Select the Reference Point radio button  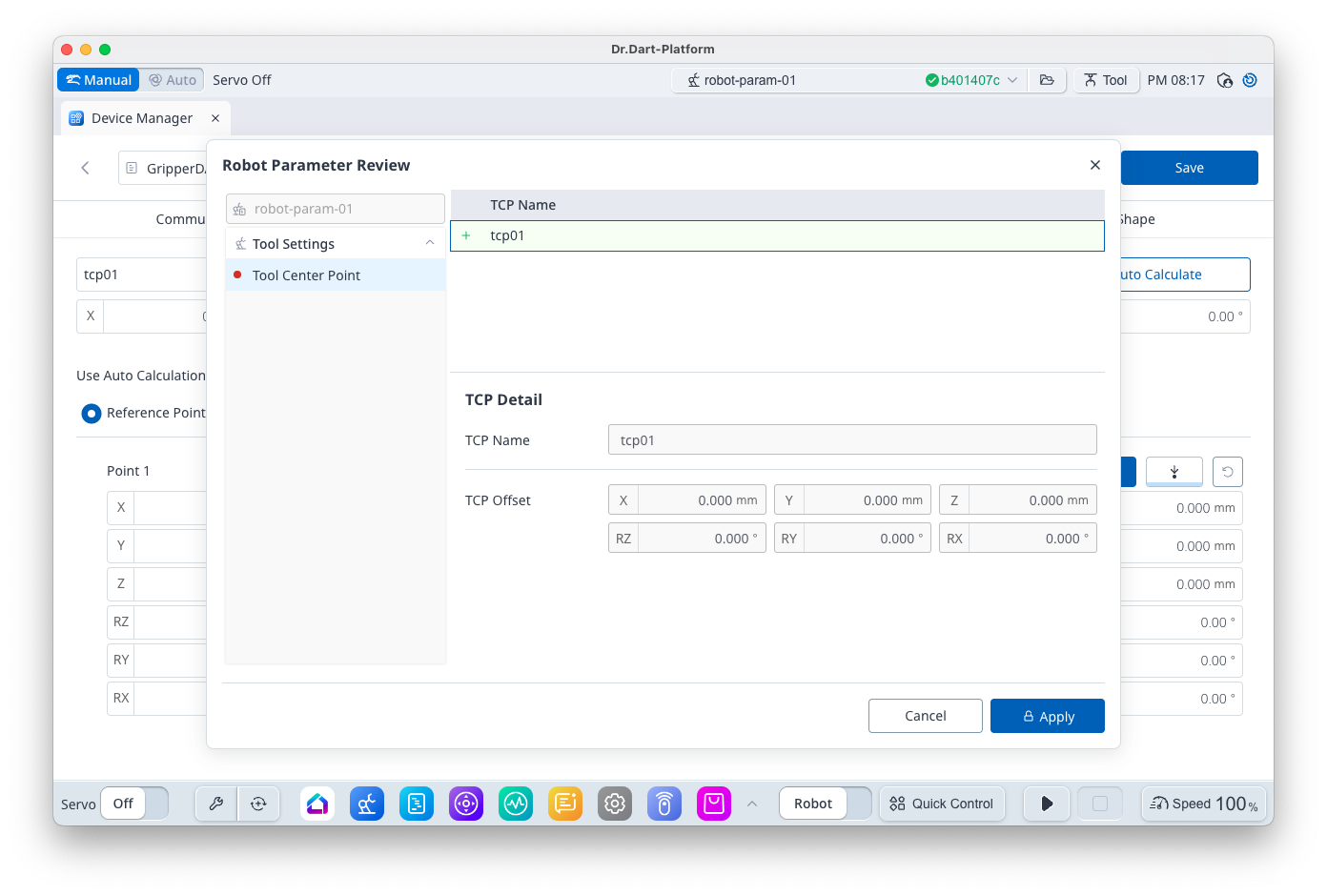[92, 413]
